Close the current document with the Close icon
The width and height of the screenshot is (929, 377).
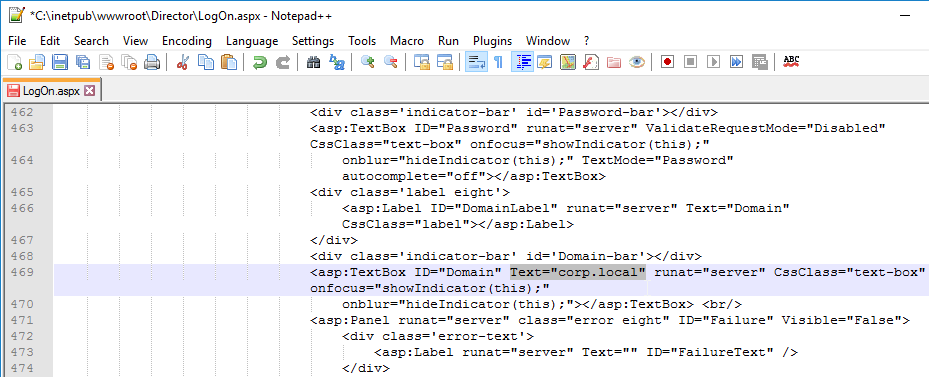coord(106,62)
